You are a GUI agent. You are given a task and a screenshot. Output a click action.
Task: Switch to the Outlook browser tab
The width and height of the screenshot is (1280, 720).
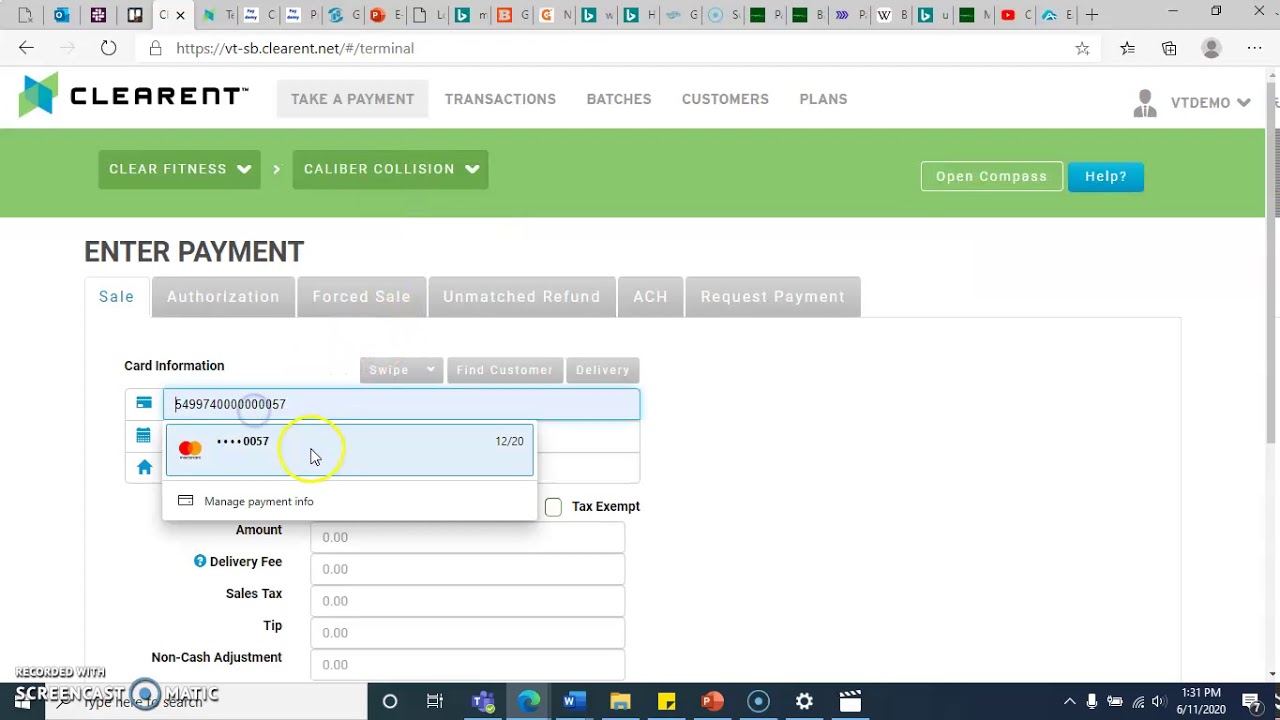[61, 15]
